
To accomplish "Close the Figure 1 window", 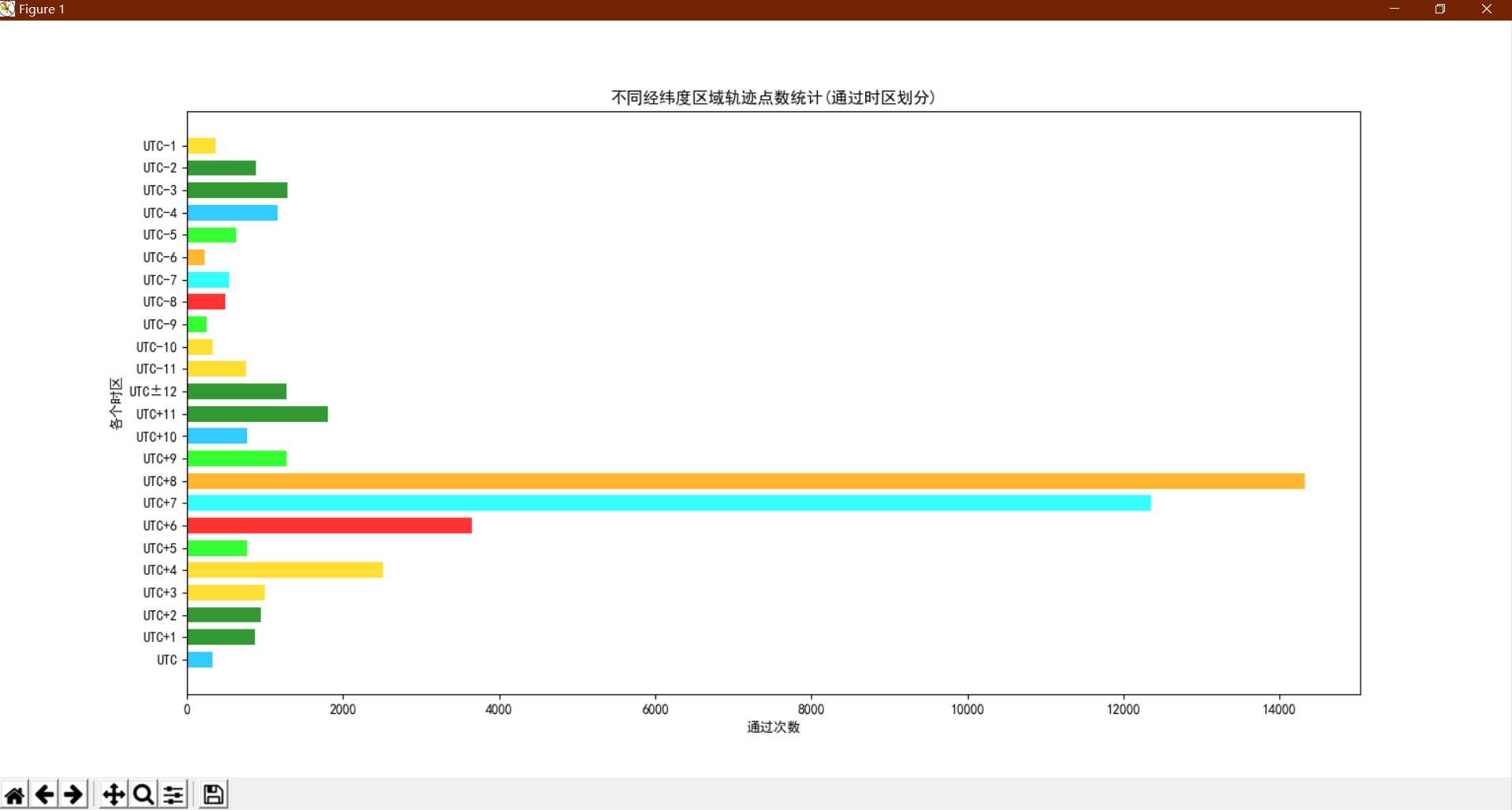I will pos(1487,9).
